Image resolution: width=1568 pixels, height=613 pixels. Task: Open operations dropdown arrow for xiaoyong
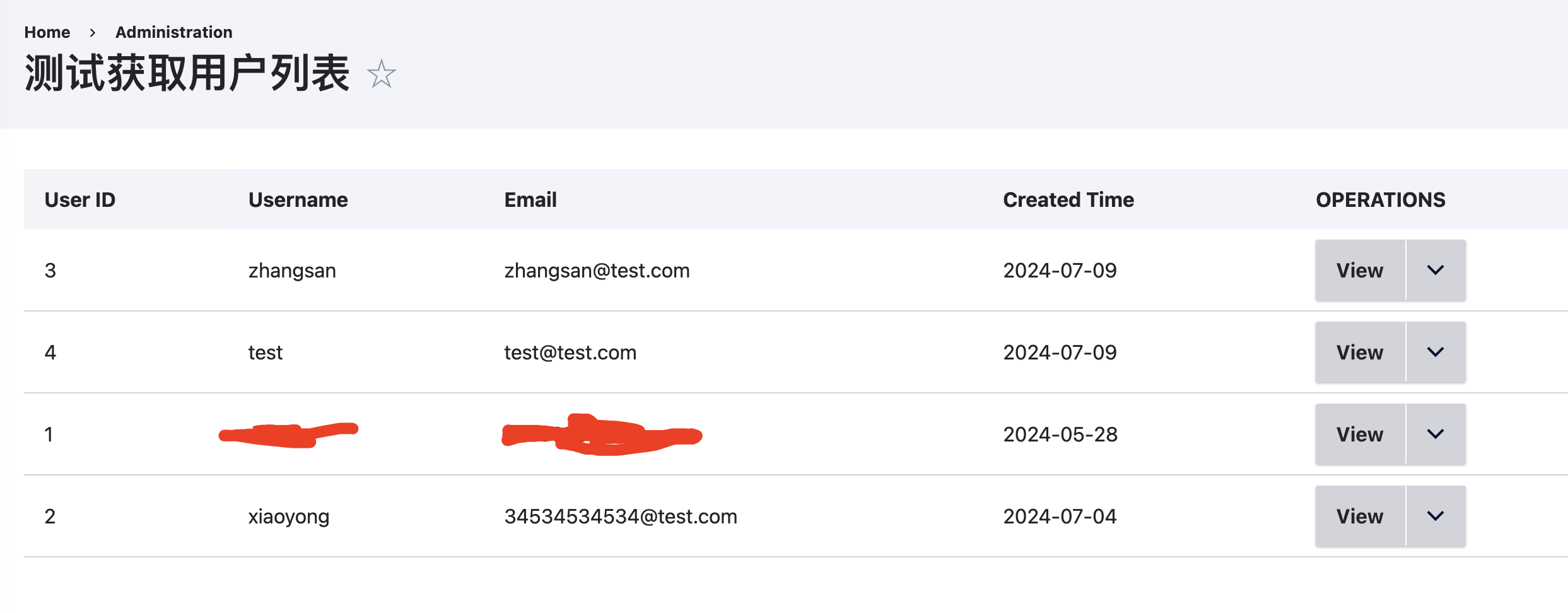coord(1436,517)
